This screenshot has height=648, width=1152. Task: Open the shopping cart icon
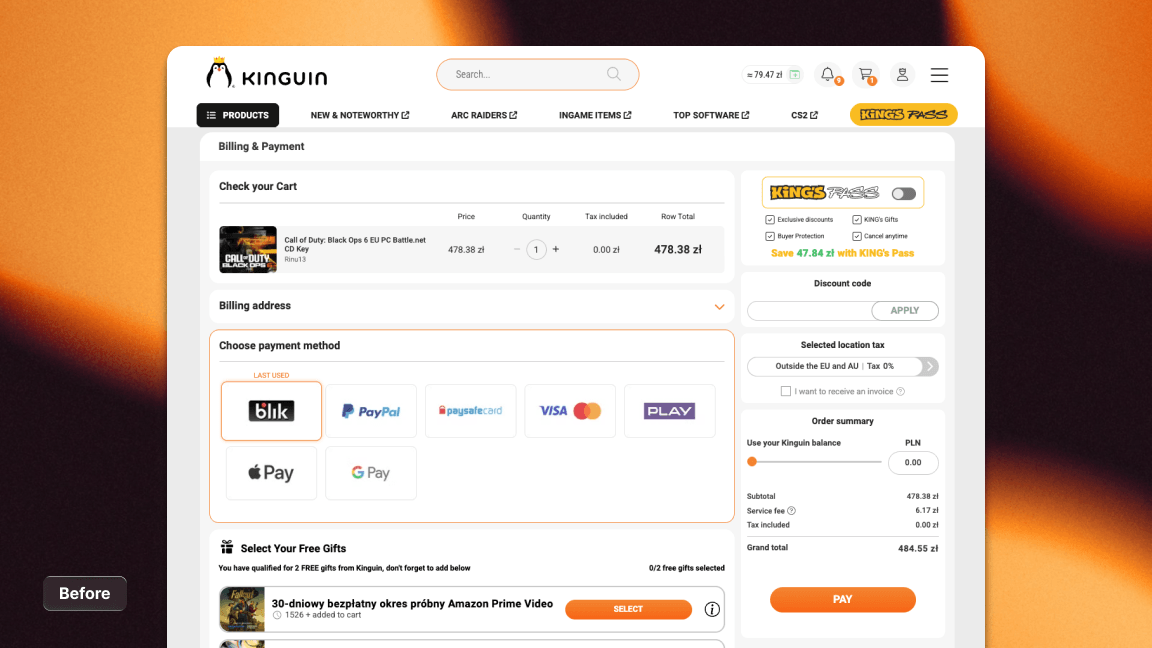[866, 74]
